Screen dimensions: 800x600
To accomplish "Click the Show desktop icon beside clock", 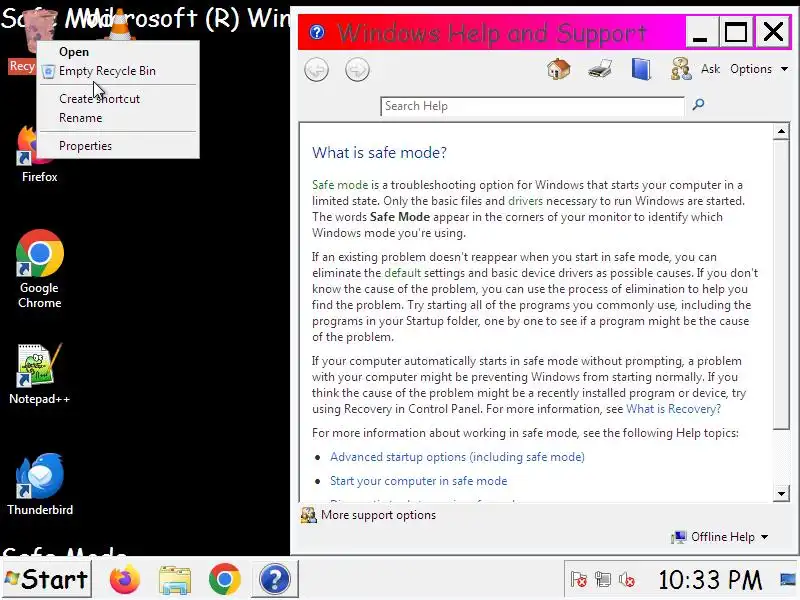I will (x=788, y=580).
